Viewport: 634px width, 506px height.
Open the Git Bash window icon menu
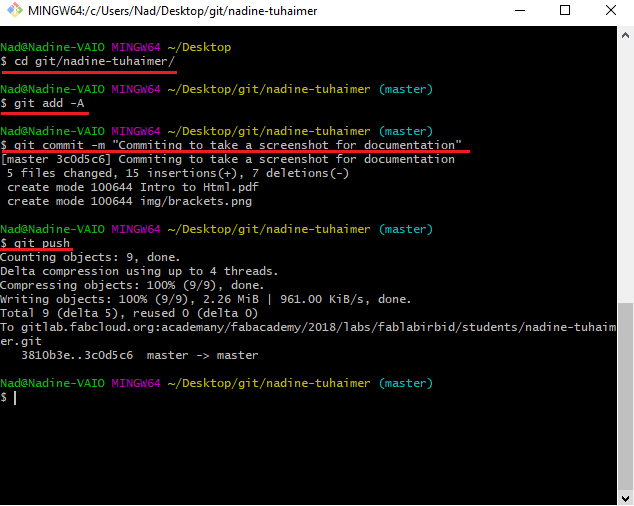point(15,11)
